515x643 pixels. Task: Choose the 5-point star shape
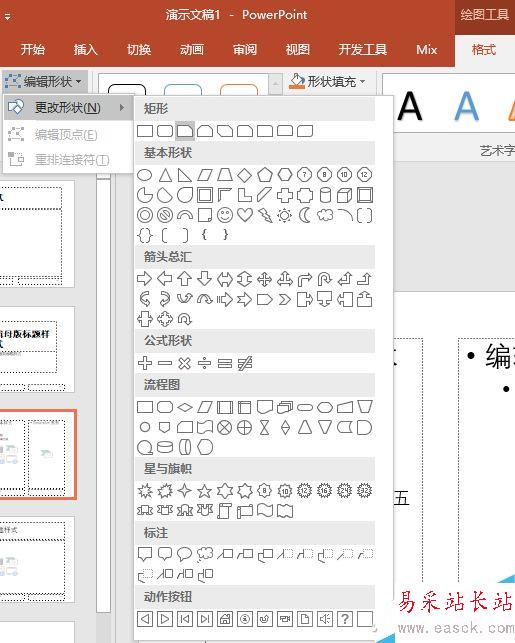coord(205,490)
